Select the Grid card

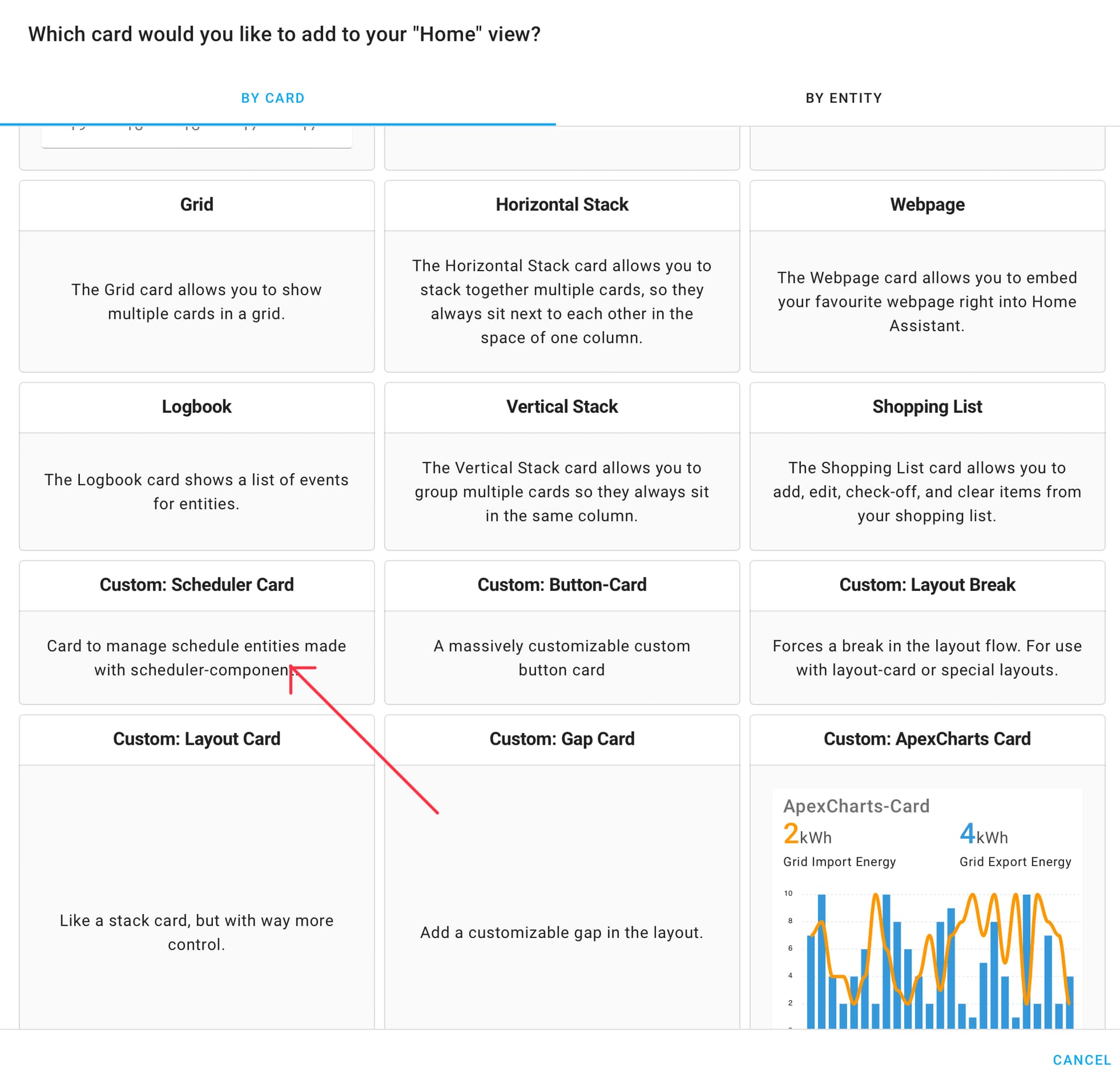(x=197, y=277)
